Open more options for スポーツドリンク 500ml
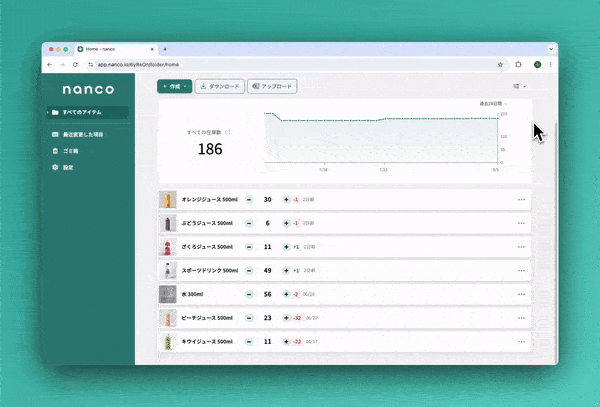 pos(521,270)
